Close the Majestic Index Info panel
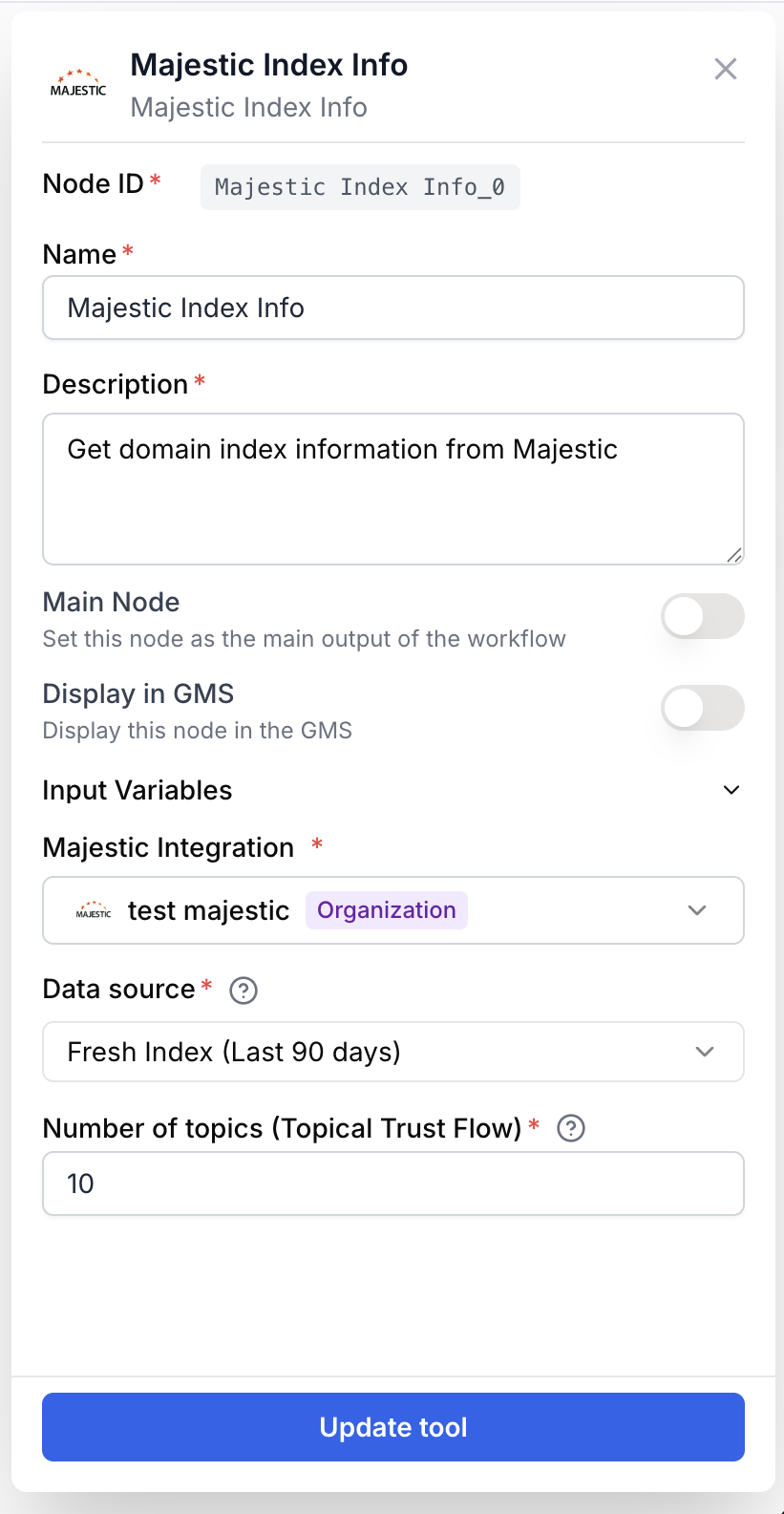The image size is (784, 1514). click(x=726, y=69)
